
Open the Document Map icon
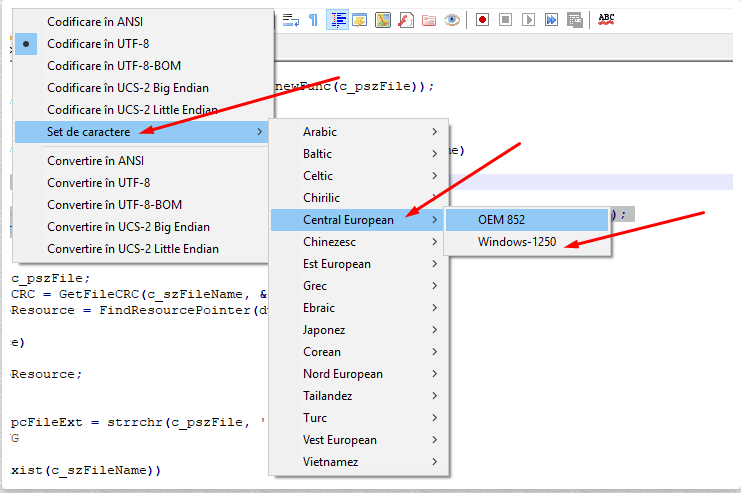point(383,20)
